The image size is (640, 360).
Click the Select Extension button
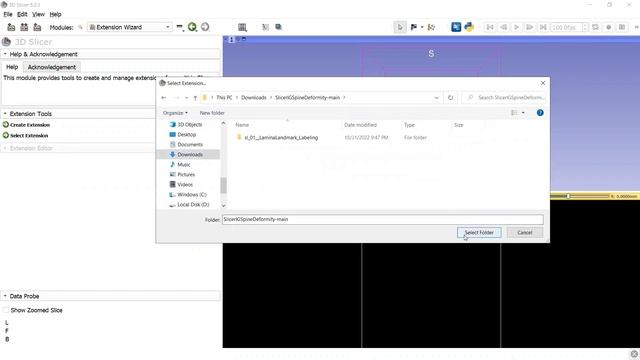pyautogui.click(x=25, y=136)
